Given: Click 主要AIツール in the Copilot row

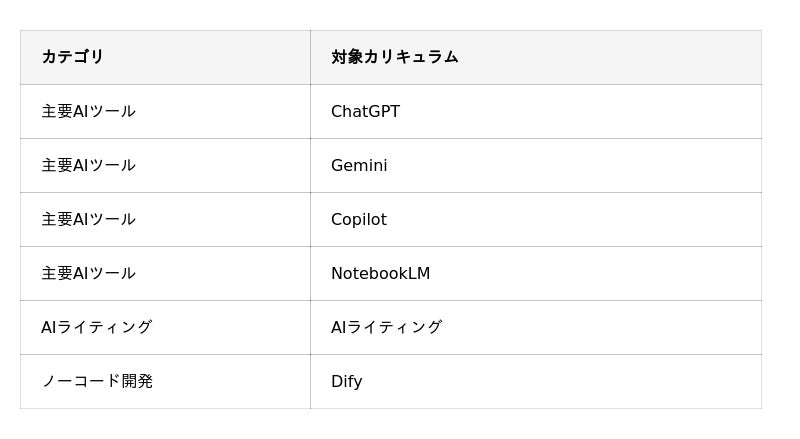Looking at the screenshot, I should (88, 220).
